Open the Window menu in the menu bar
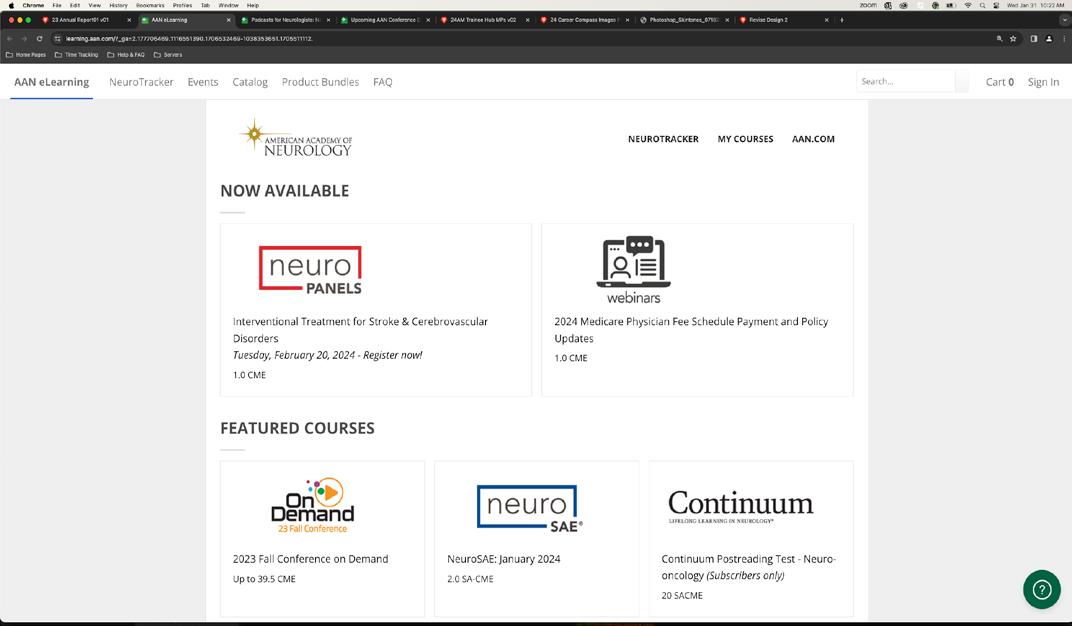This screenshot has height=626, width=1072. [228, 5]
